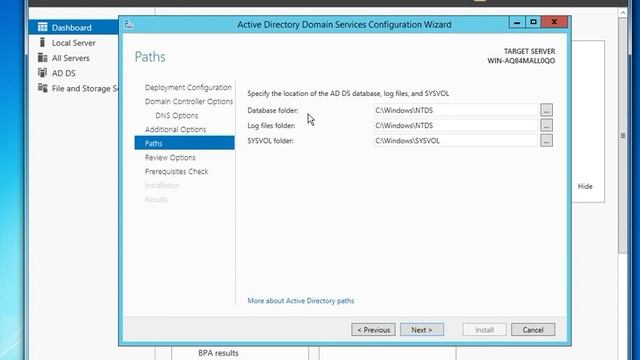
Task: Click the Next button
Action: 422,330
